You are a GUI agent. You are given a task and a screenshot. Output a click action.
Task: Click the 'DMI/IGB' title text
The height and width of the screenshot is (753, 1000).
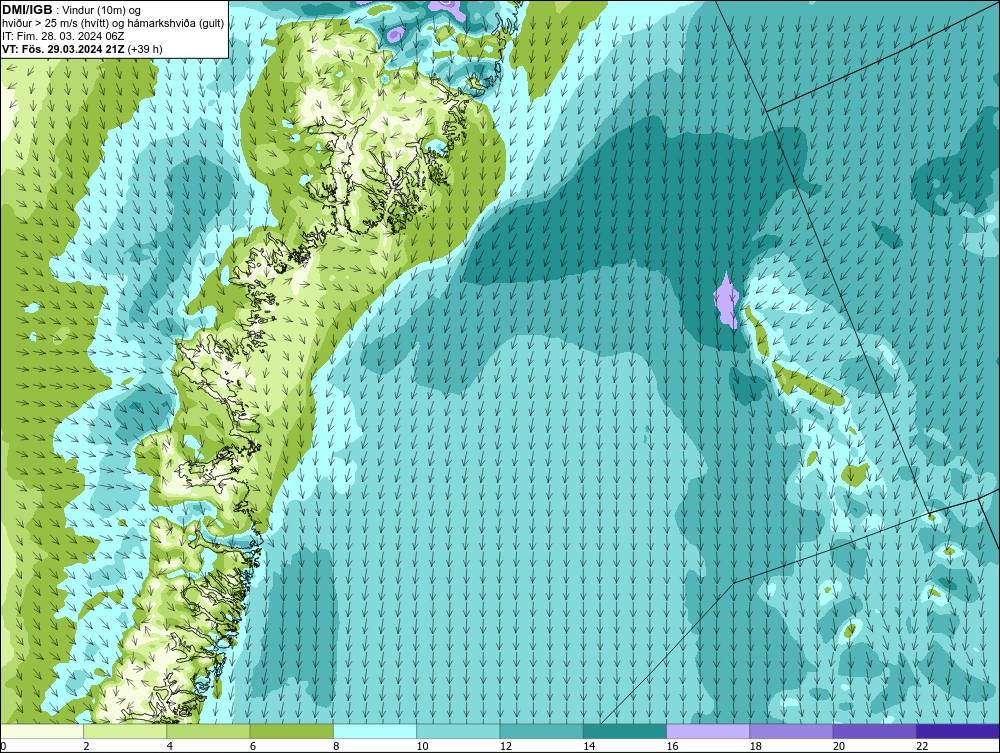coord(27,10)
